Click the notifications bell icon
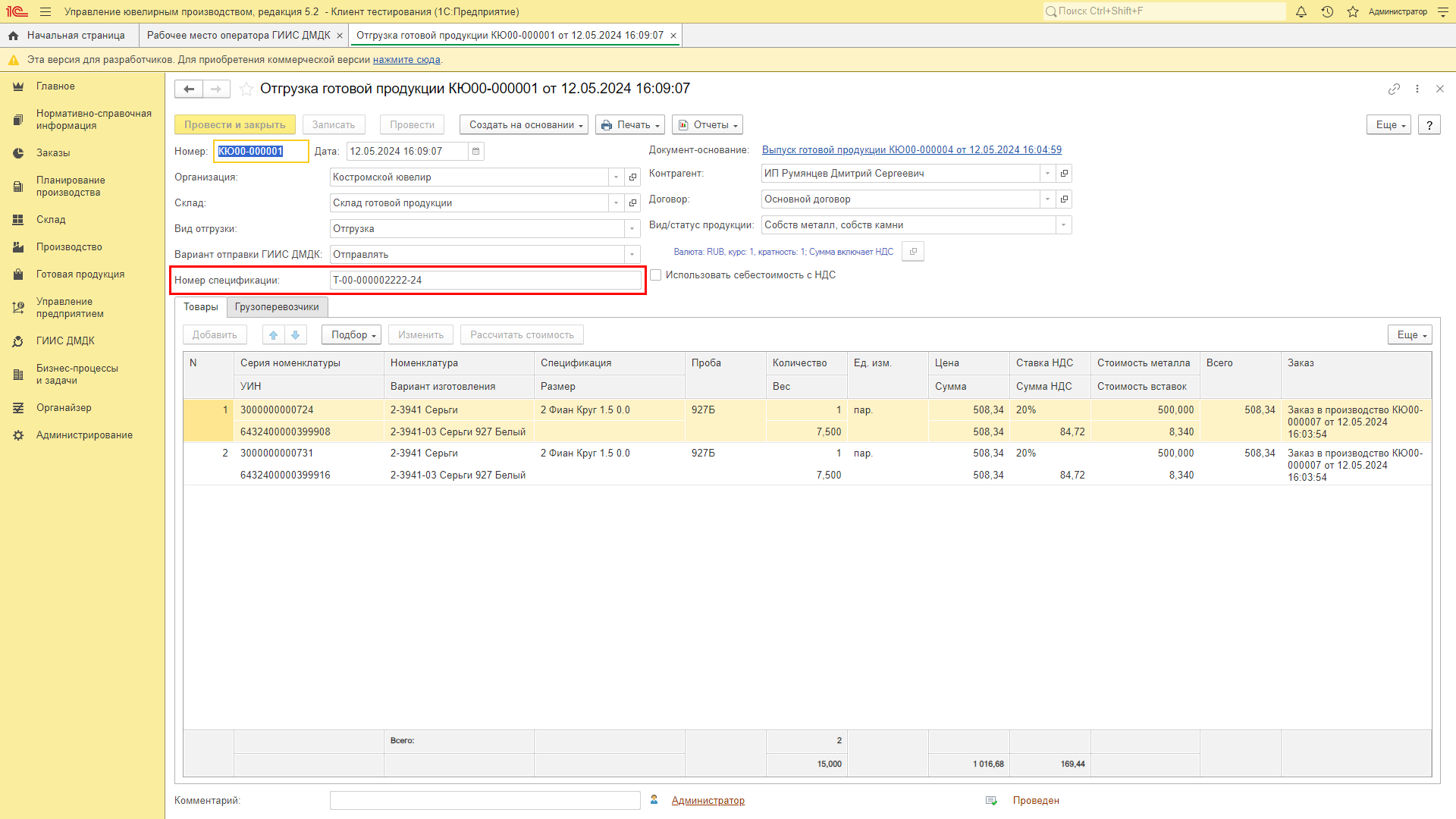 click(x=1301, y=11)
